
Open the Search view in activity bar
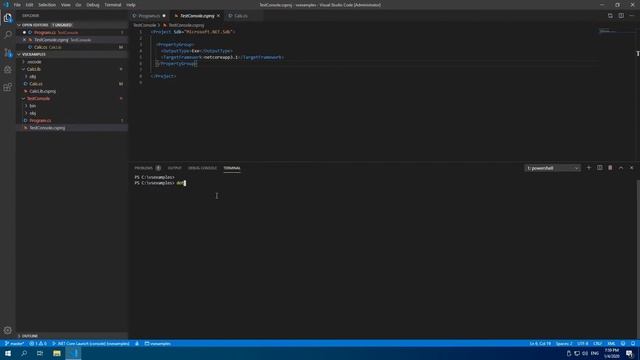pos(8,35)
